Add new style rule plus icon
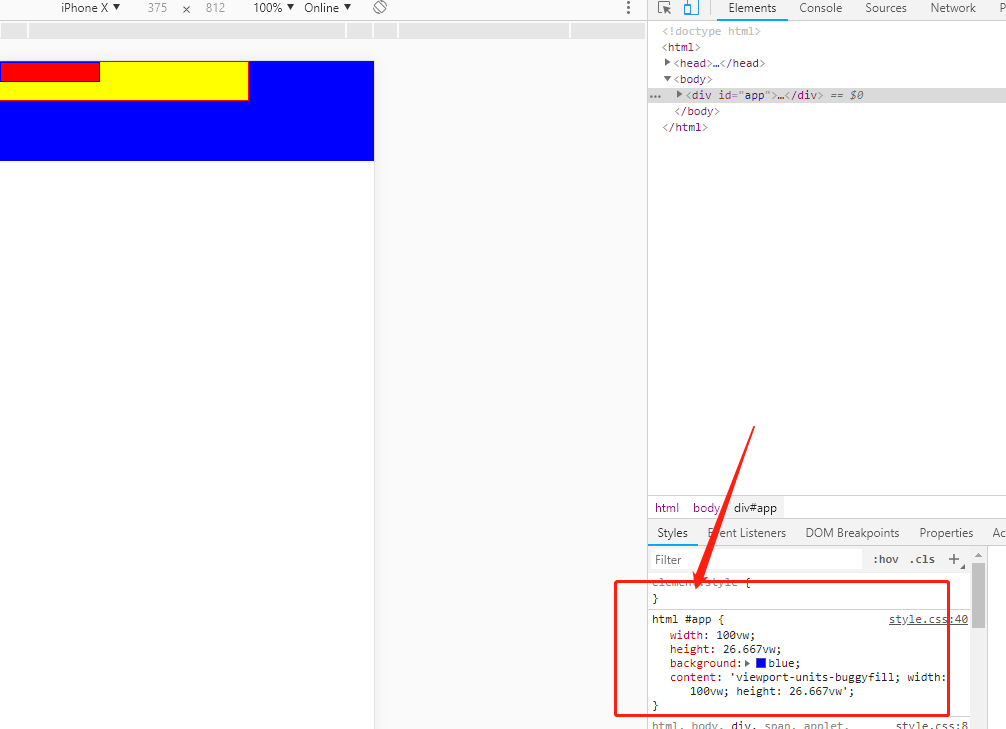Image resolution: width=1006 pixels, height=729 pixels. [x=954, y=559]
